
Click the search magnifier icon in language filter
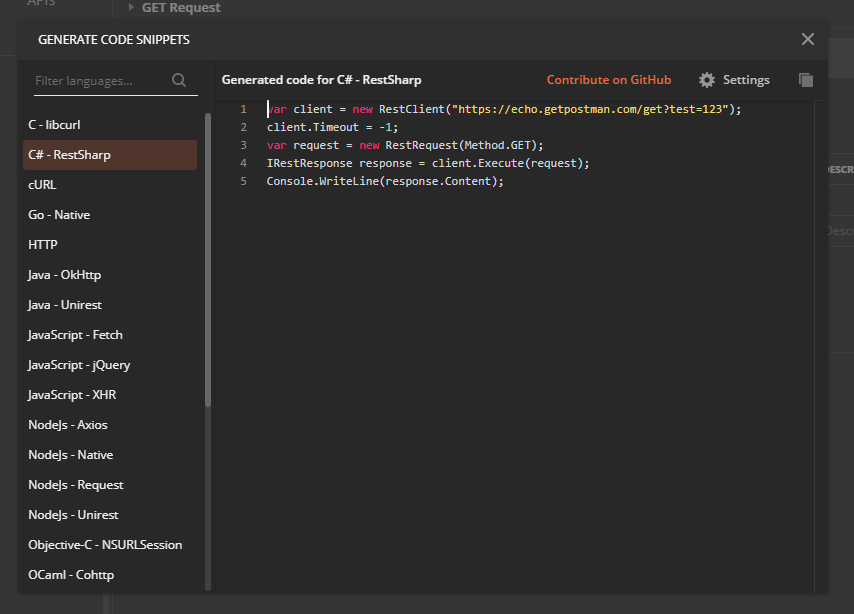[x=179, y=81]
